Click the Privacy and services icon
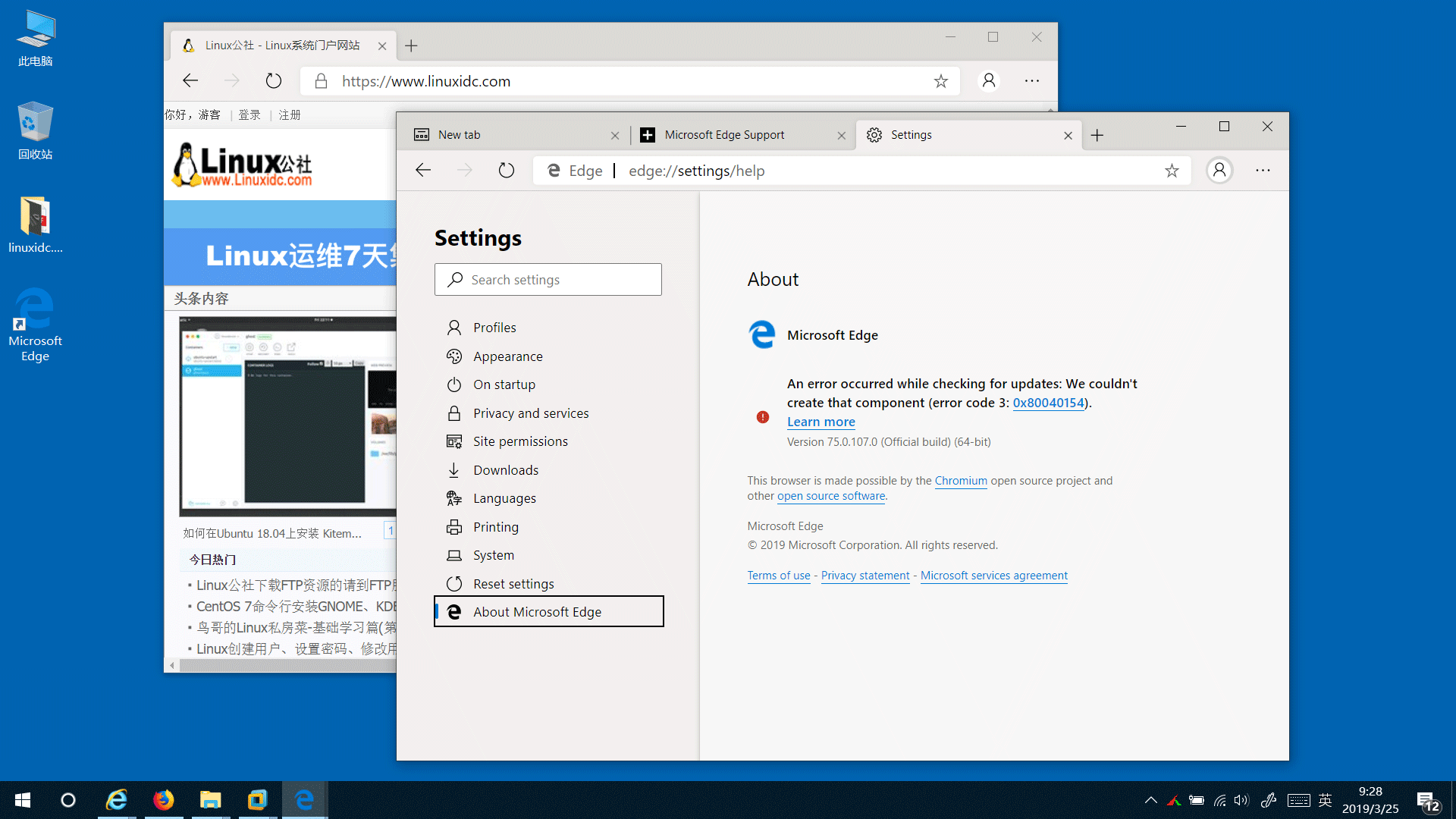The image size is (1456, 819). pos(453,412)
